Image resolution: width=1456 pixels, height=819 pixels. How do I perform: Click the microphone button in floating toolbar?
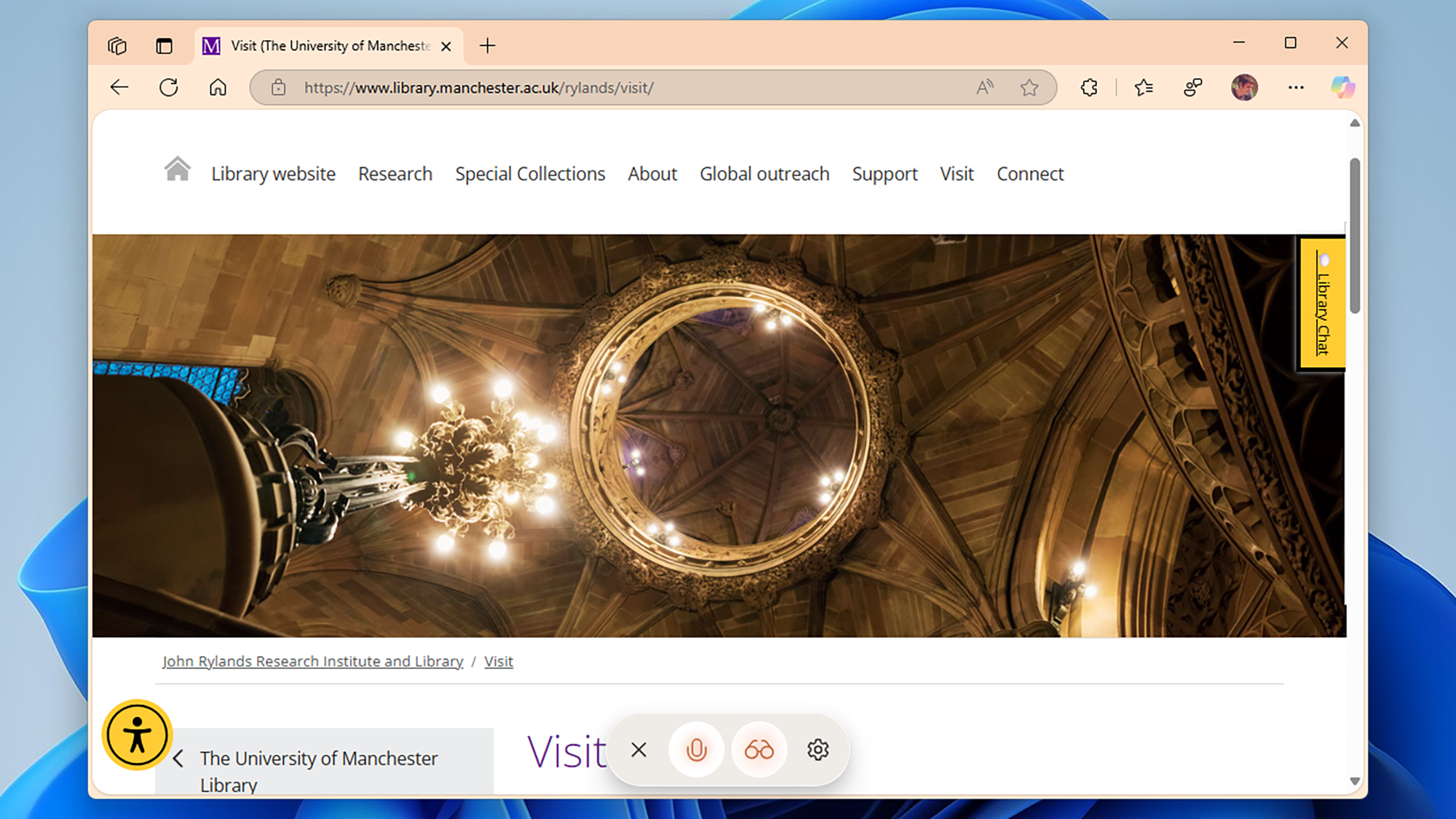coord(697,750)
